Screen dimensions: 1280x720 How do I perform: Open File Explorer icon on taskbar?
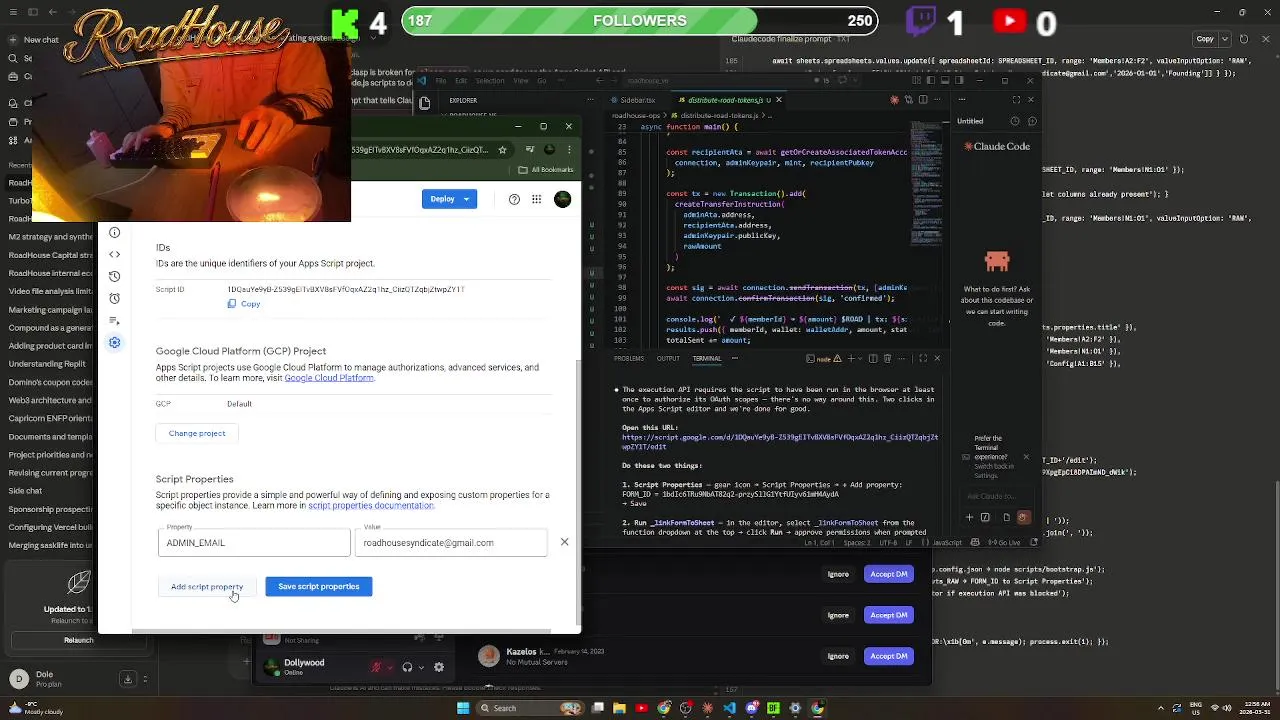619,708
